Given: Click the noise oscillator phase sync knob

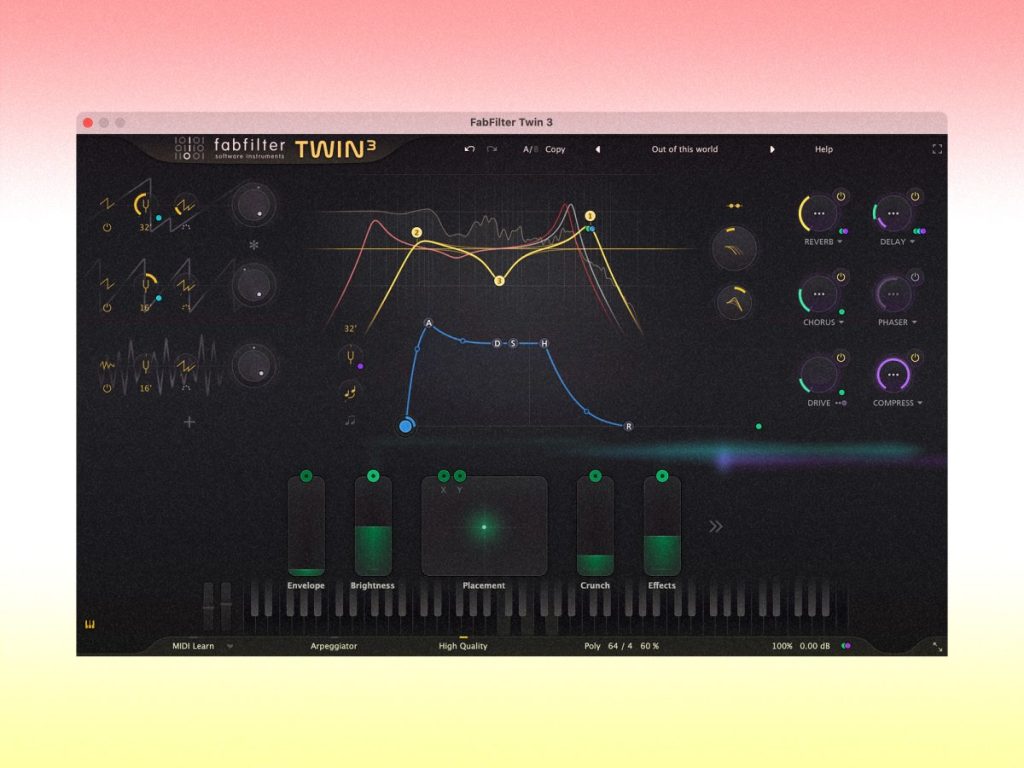Looking at the screenshot, I should [185, 366].
